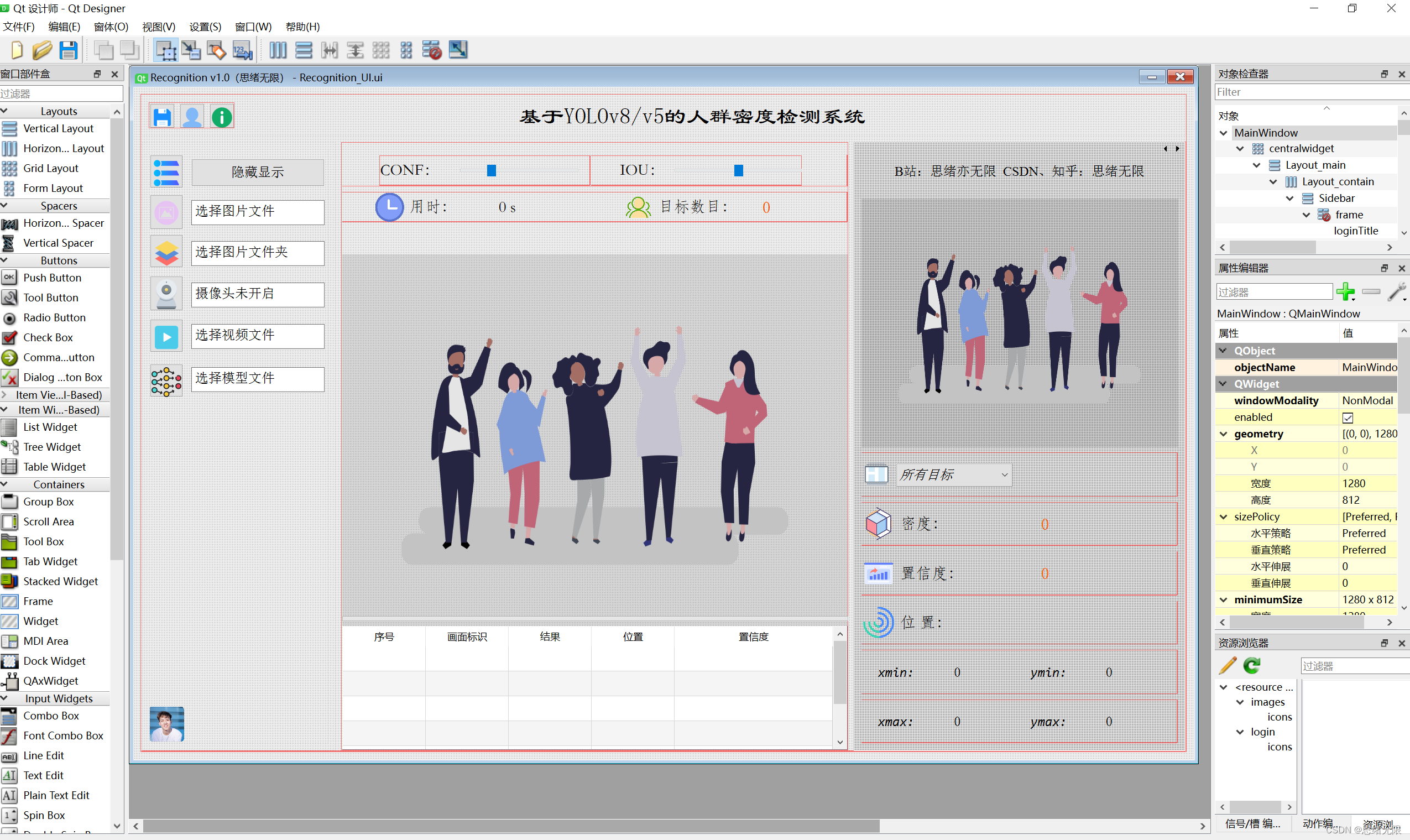Screen dimensions: 1410x840
Task: Click the 选择模型文件 button
Action: (x=255, y=378)
